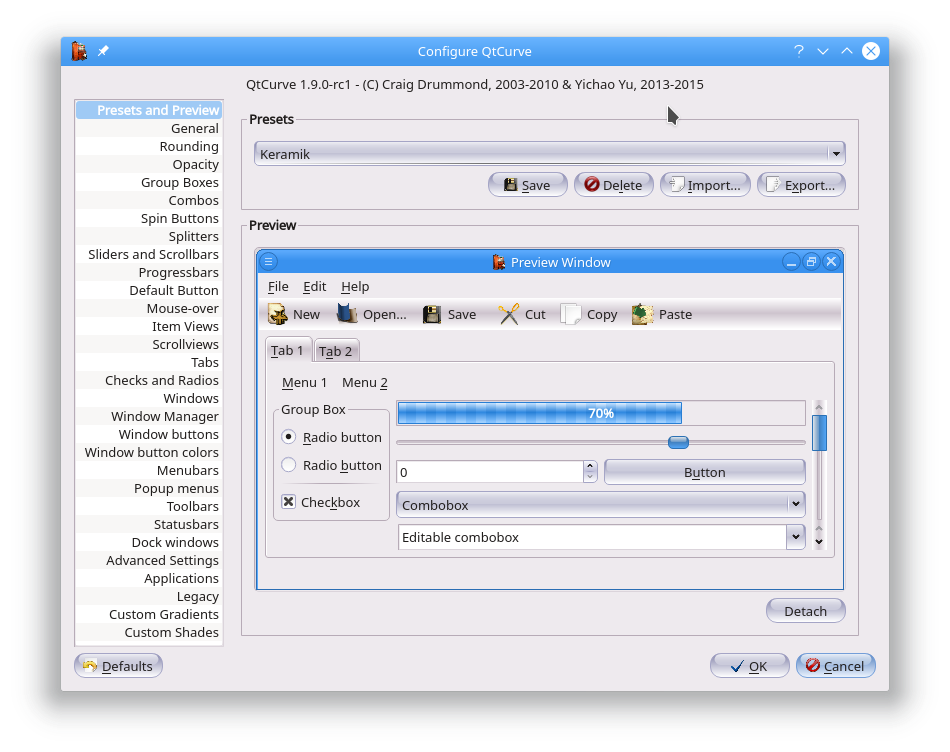Open Menu 2 in the tab
The height and width of the screenshot is (752, 950).
365,383
